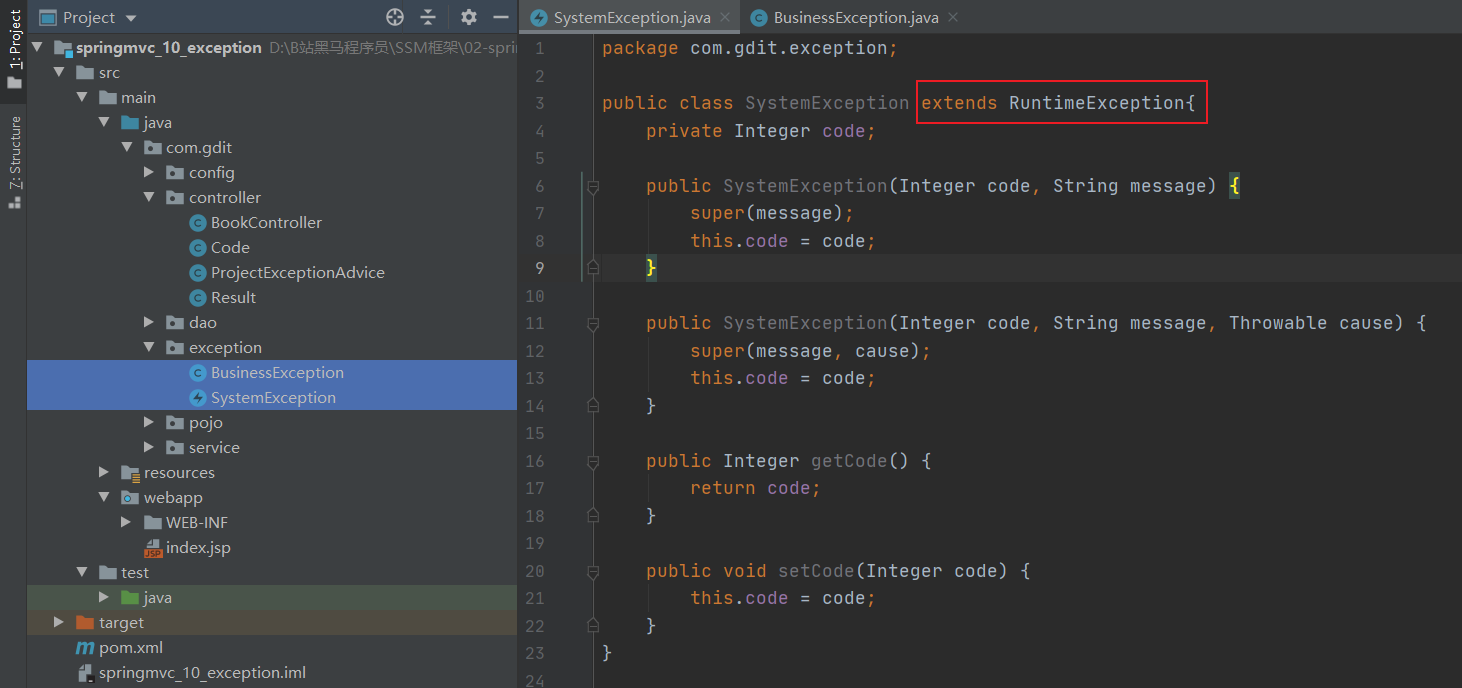This screenshot has height=688, width=1462.
Task: Place cursor on 'private Integer code;' line
Action: coord(760,131)
